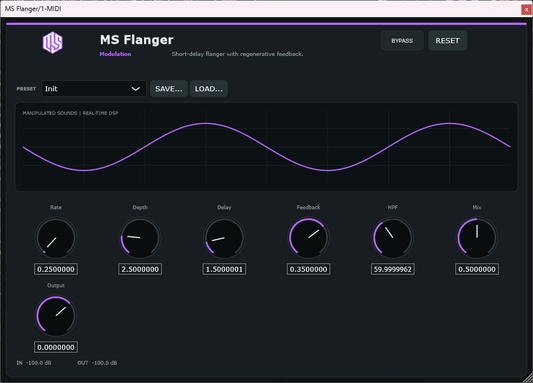
Task: Select the Delay value field 1.5000001
Action: (224, 269)
